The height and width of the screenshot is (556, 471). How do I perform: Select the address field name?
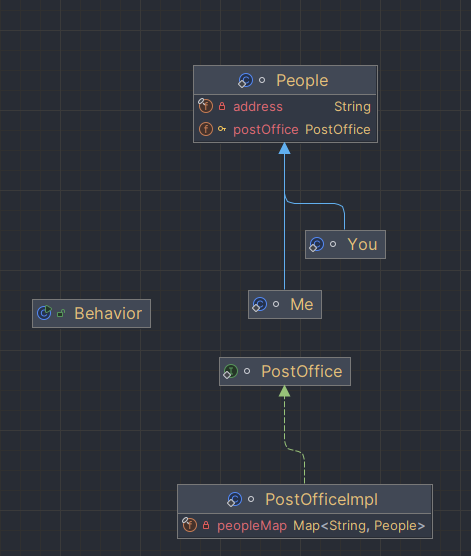click(258, 106)
